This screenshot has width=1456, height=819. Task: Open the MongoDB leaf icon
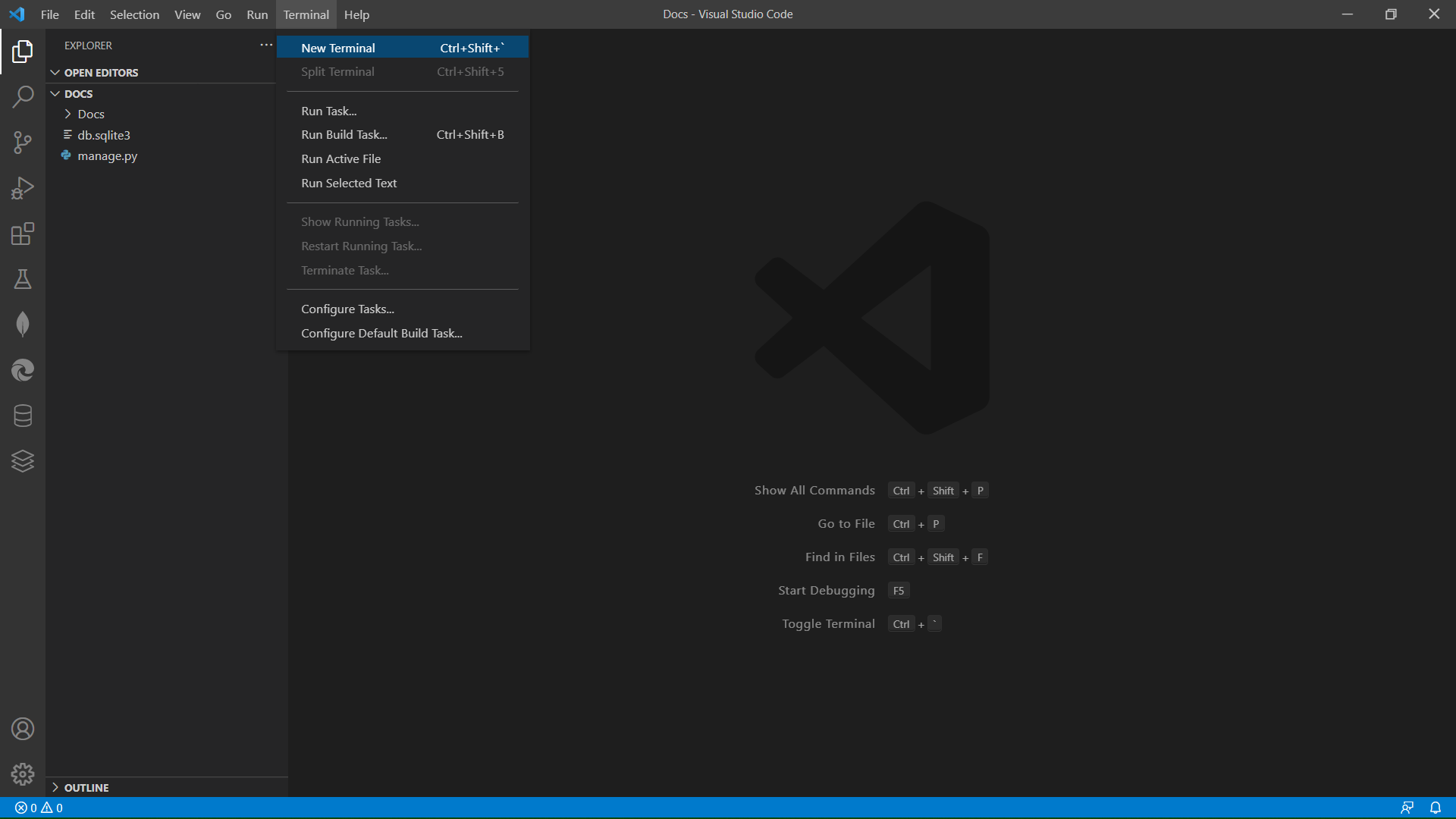point(23,325)
